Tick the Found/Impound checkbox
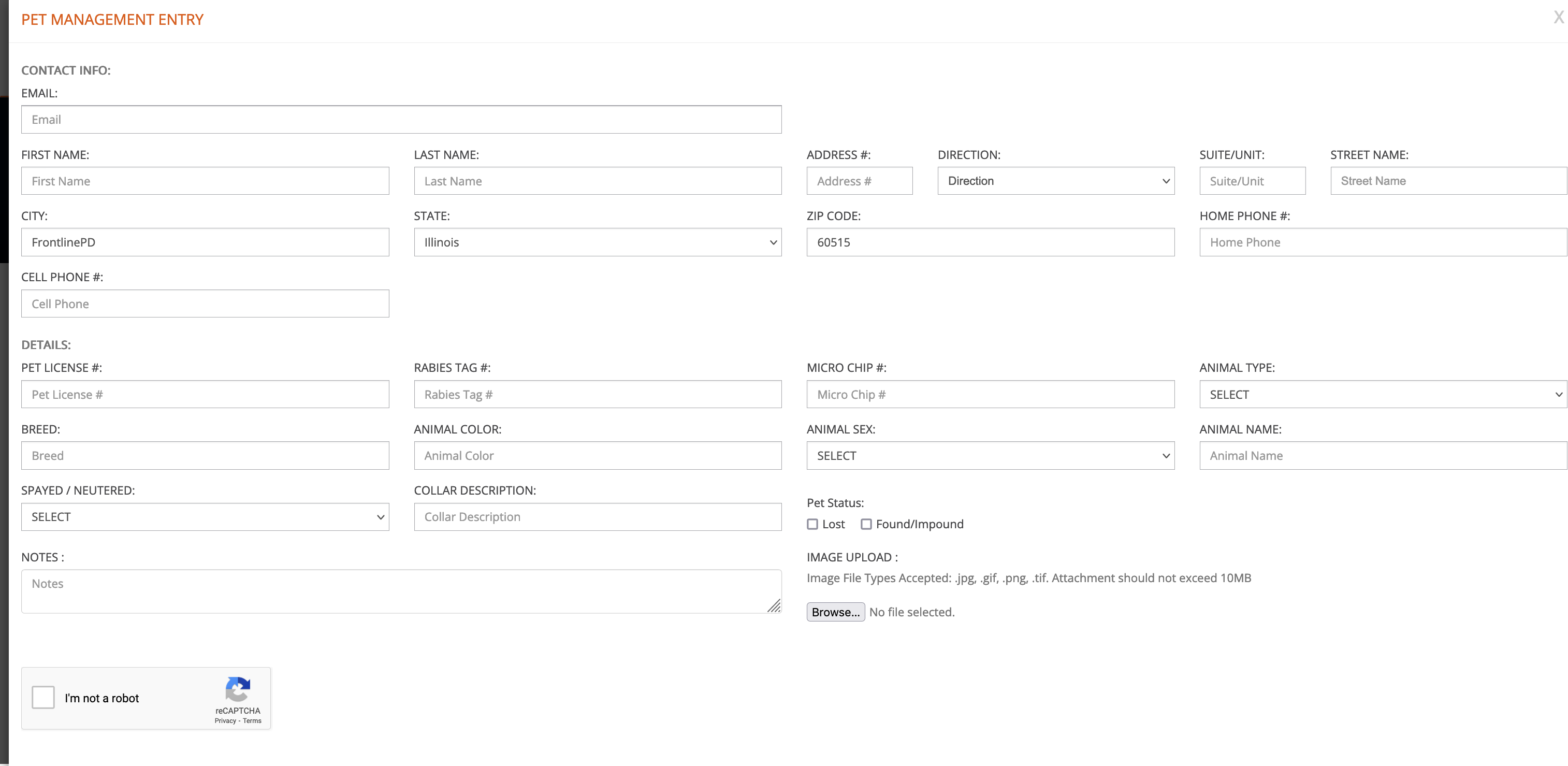This screenshot has width=1568, height=766. (x=866, y=524)
